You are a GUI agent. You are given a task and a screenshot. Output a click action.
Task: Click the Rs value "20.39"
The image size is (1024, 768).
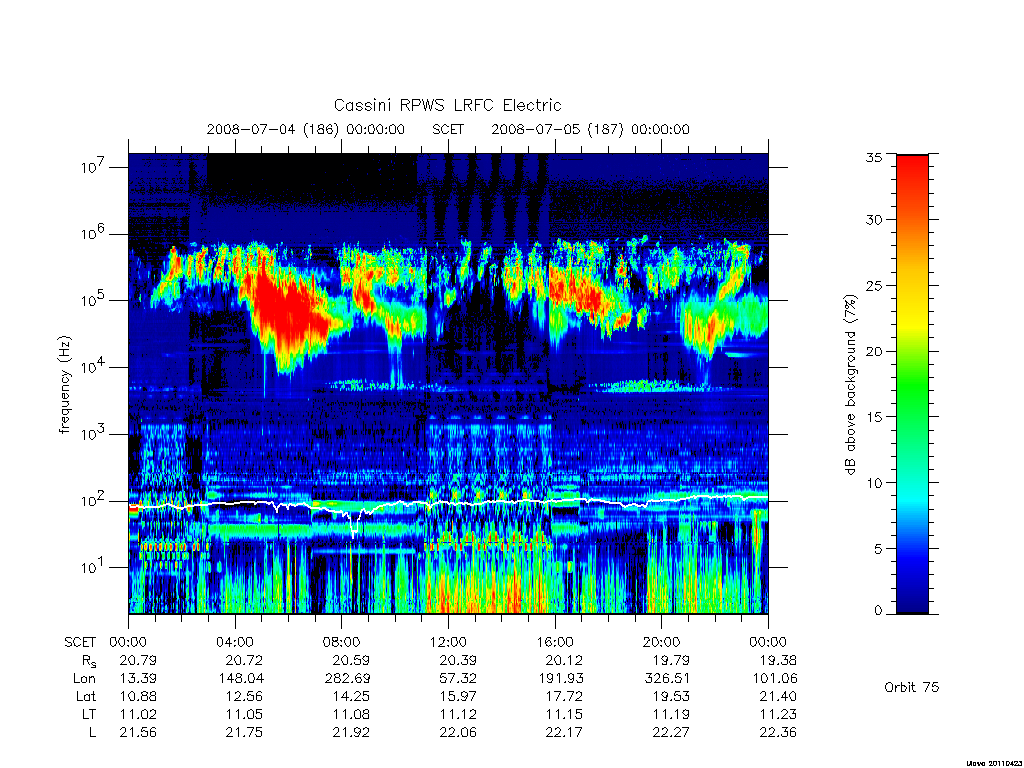(458, 660)
